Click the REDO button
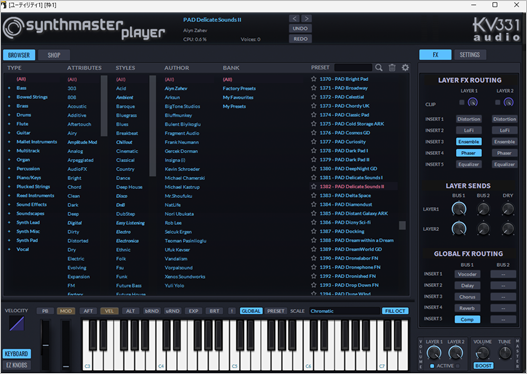This screenshot has width=527, height=374. tap(300, 39)
